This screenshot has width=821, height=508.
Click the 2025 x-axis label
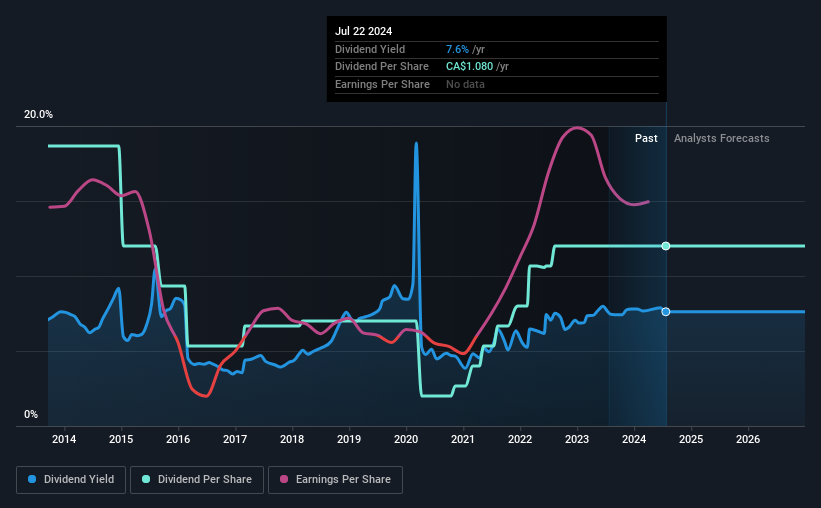691,439
